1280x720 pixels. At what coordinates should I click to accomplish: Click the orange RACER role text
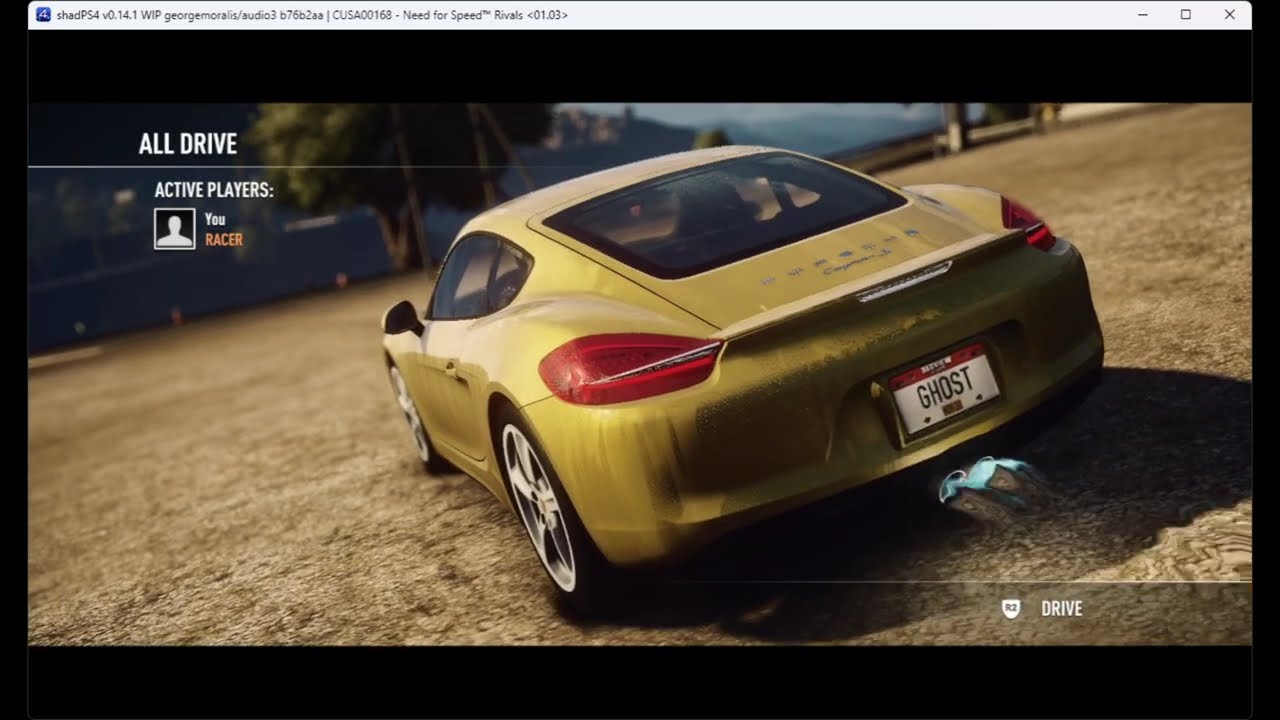(x=224, y=240)
